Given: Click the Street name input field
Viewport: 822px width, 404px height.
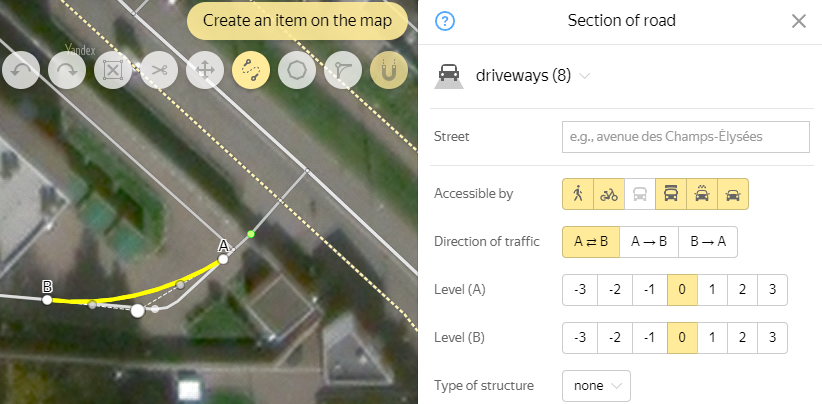Looking at the screenshot, I should pos(685,137).
